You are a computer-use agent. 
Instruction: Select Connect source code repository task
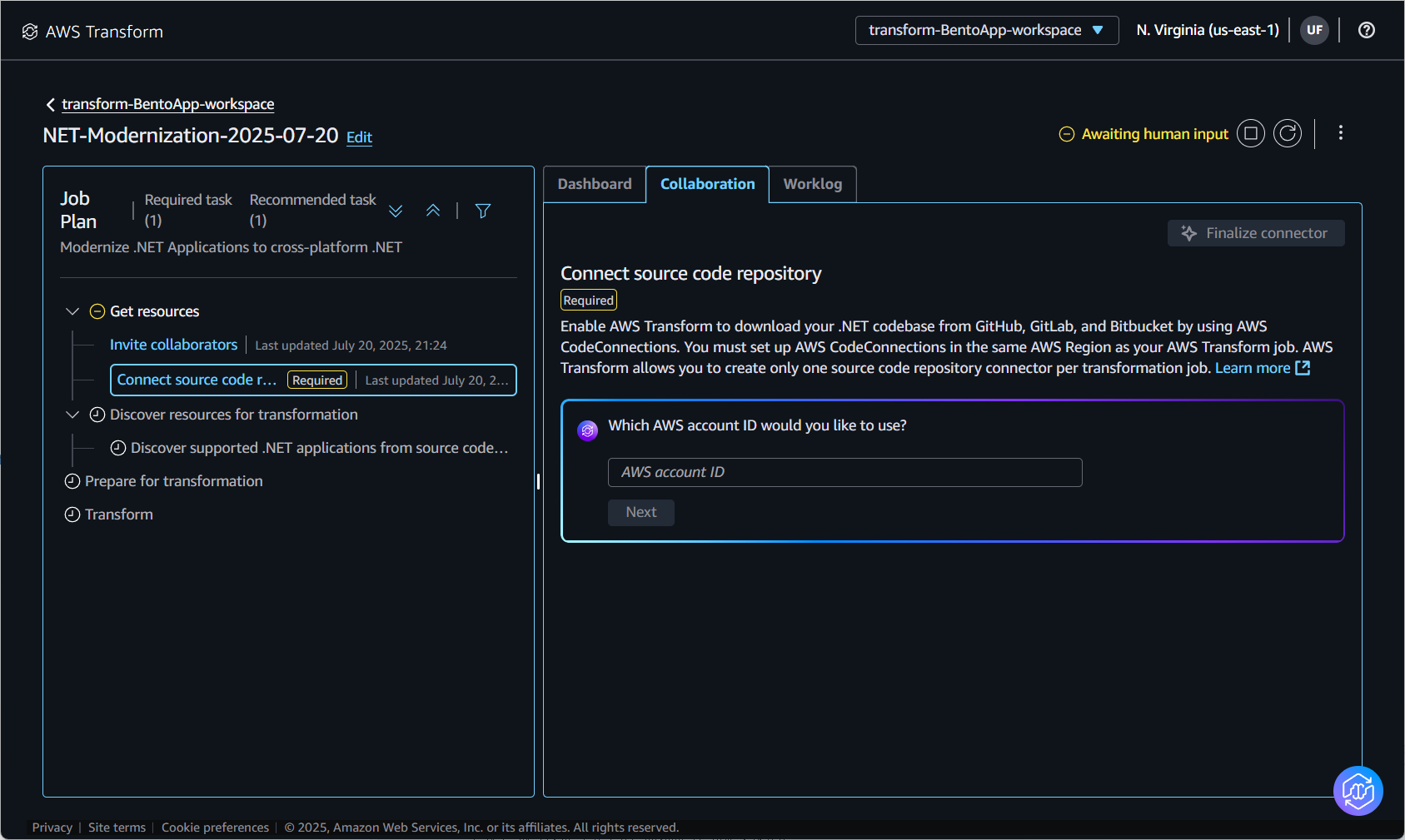(313, 380)
